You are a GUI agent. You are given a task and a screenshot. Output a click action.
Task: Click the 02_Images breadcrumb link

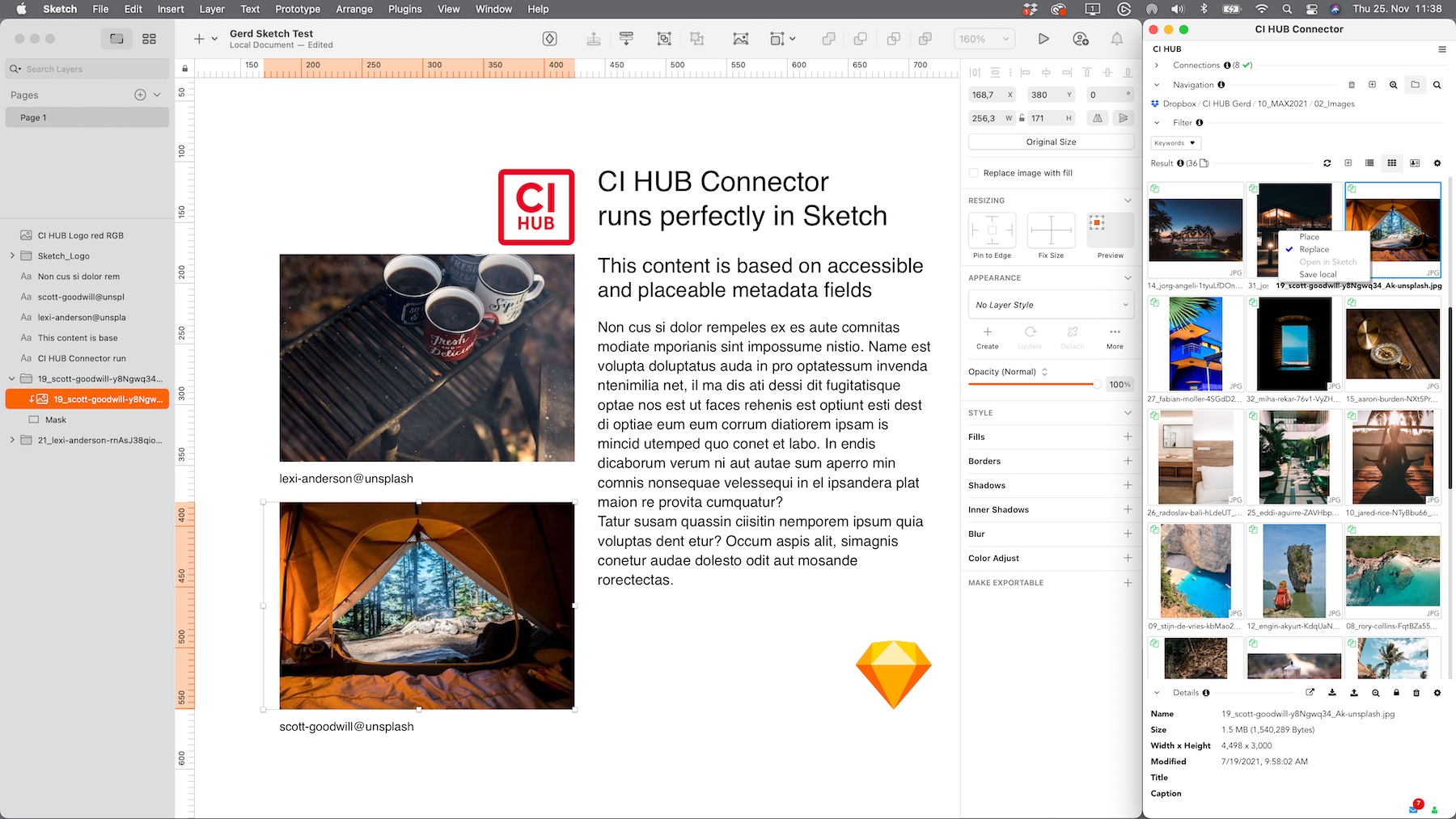1334,103
